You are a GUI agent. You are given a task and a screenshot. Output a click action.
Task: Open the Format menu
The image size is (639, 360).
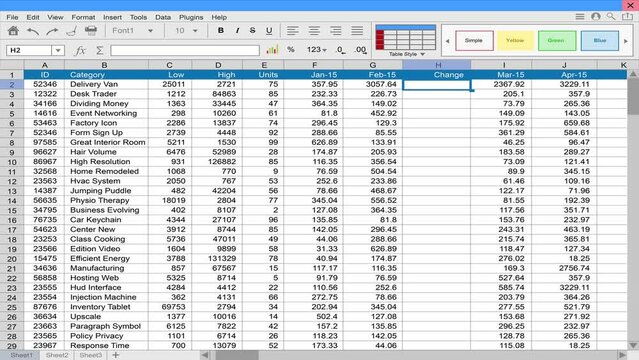83,17
